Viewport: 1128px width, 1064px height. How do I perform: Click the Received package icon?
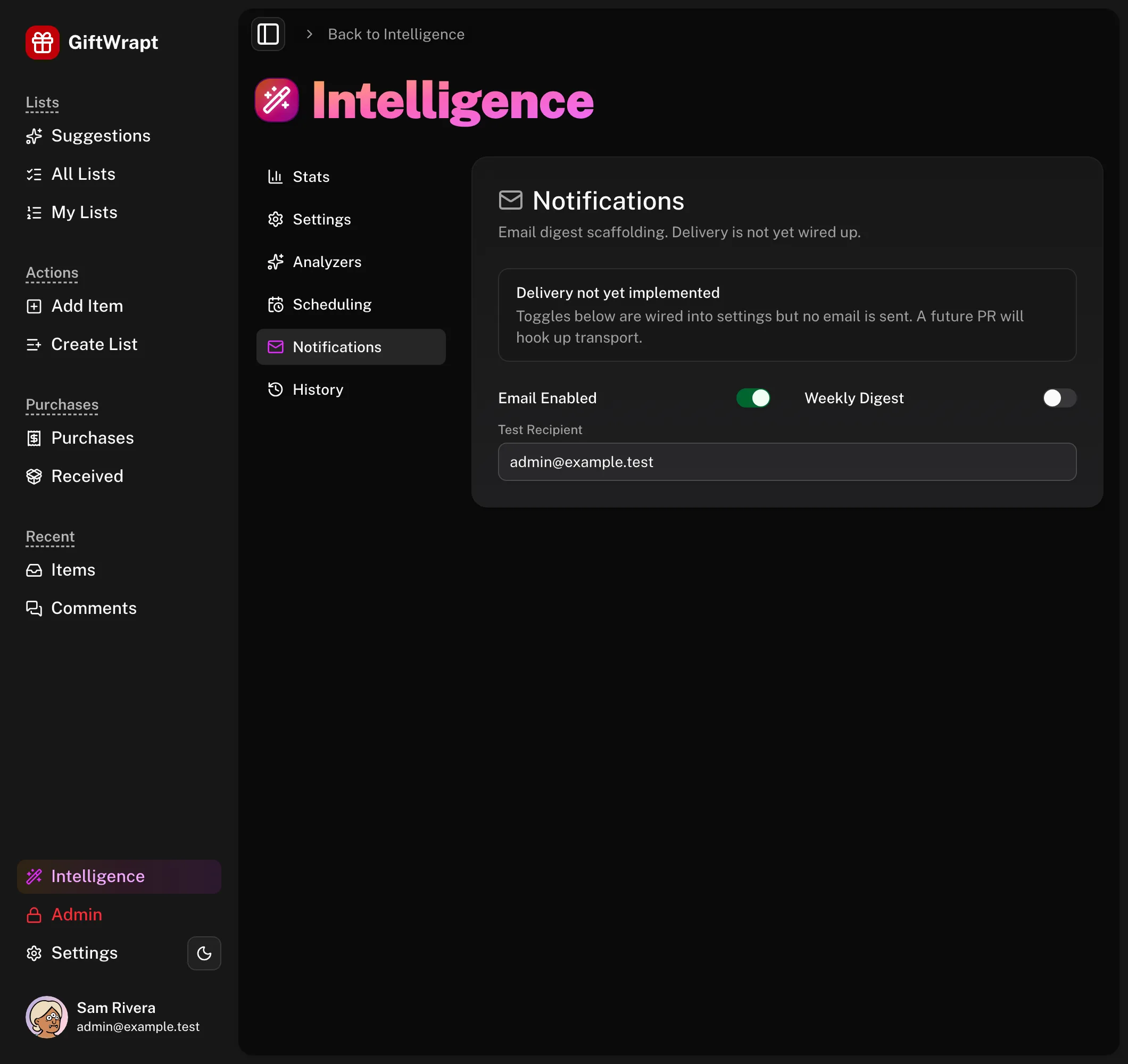[34, 476]
